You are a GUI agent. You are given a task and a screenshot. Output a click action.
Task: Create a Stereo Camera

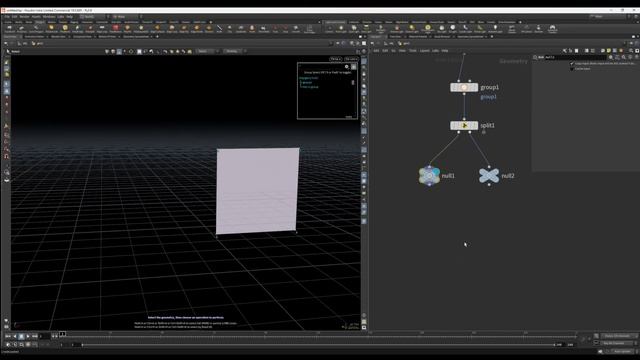click(x=512, y=29)
